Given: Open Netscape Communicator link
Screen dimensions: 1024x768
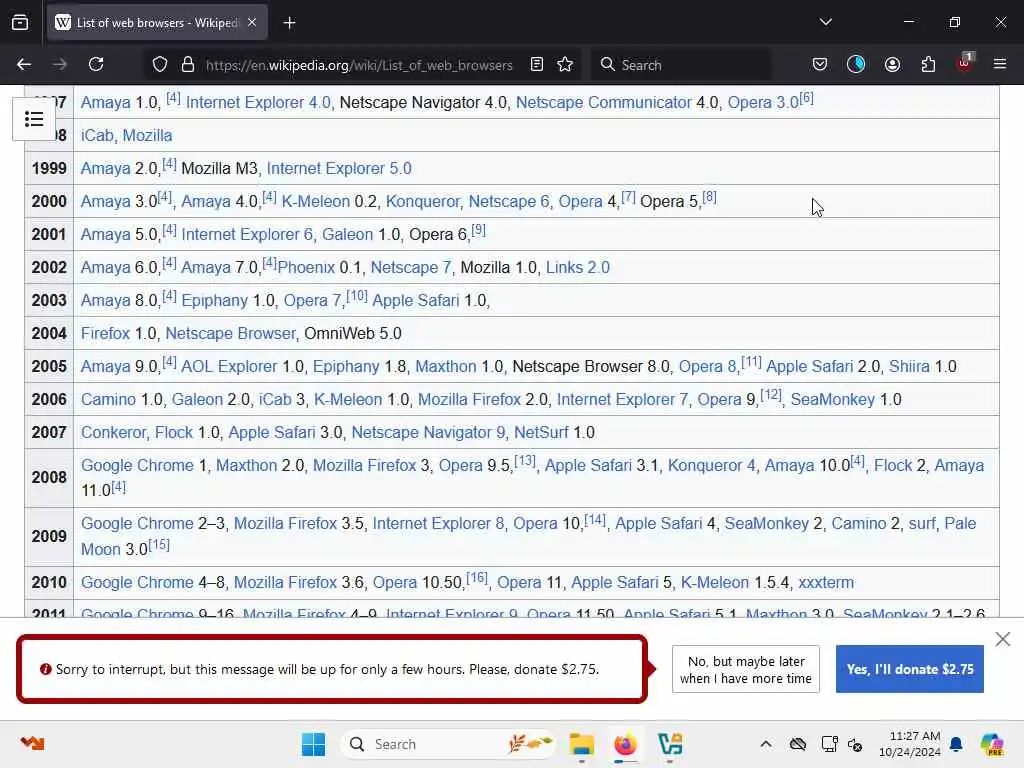Looking at the screenshot, I should click(603, 103).
